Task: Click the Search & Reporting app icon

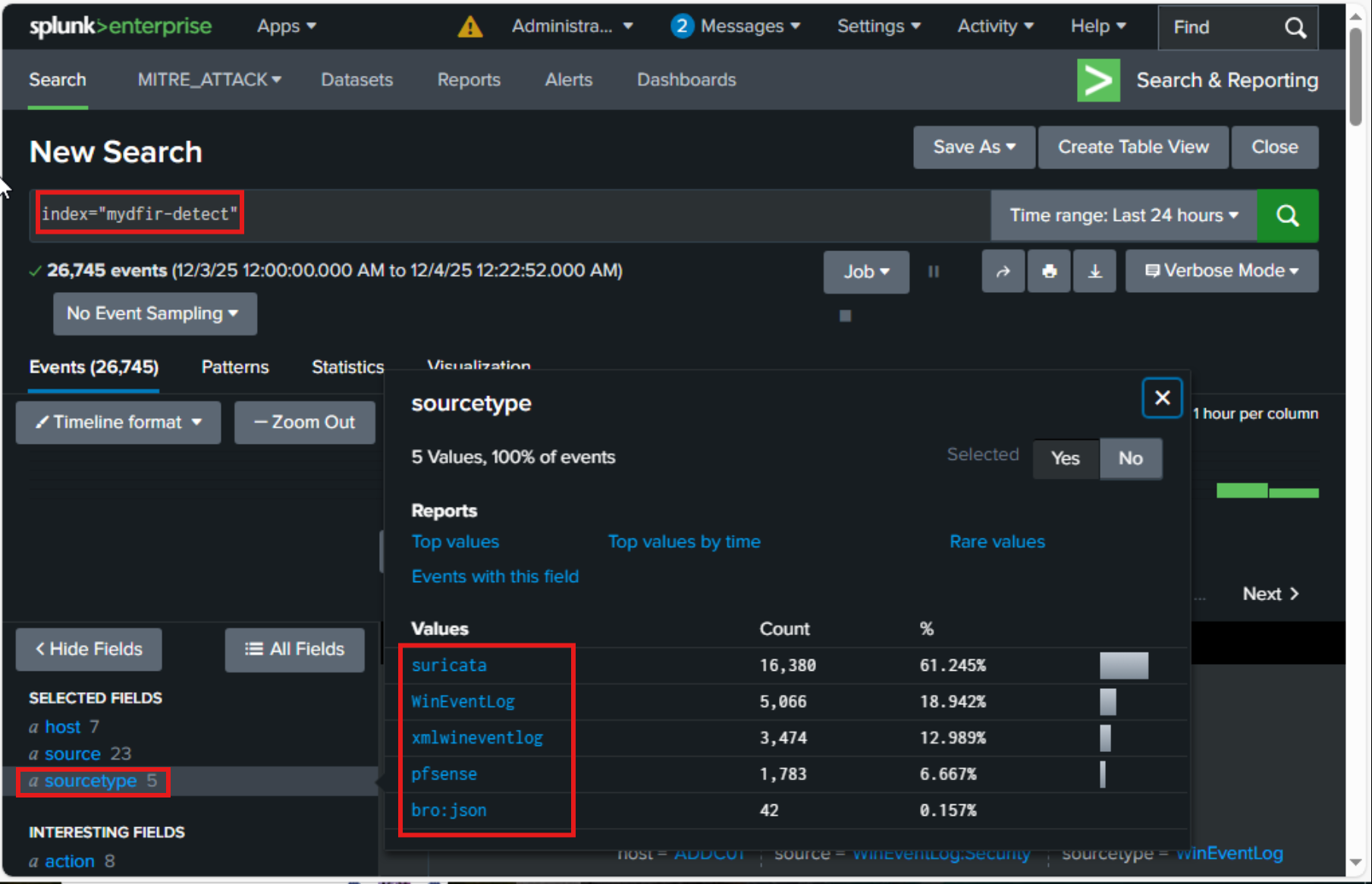Action: click(1098, 80)
